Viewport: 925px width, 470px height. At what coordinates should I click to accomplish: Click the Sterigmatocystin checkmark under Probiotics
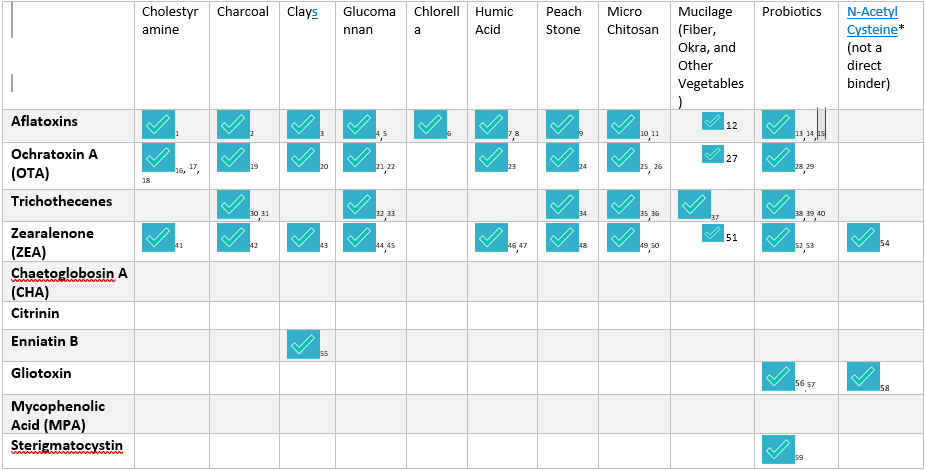pos(778,450)
